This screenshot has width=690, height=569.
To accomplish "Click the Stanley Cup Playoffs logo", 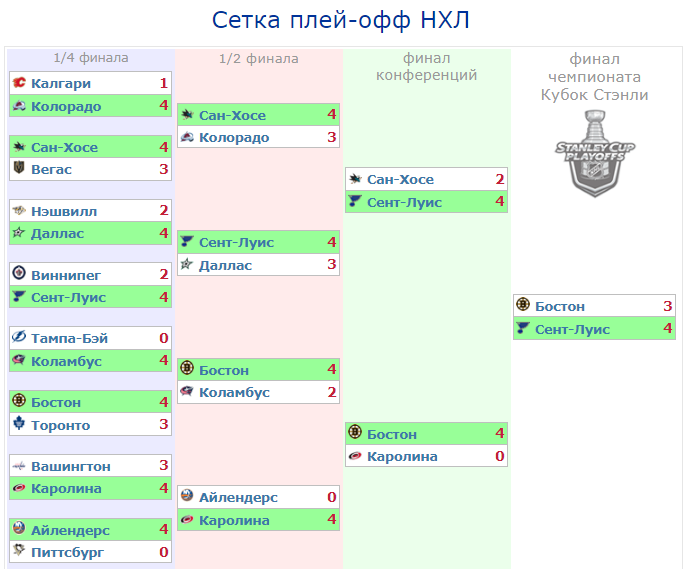I will click(593, 153).
